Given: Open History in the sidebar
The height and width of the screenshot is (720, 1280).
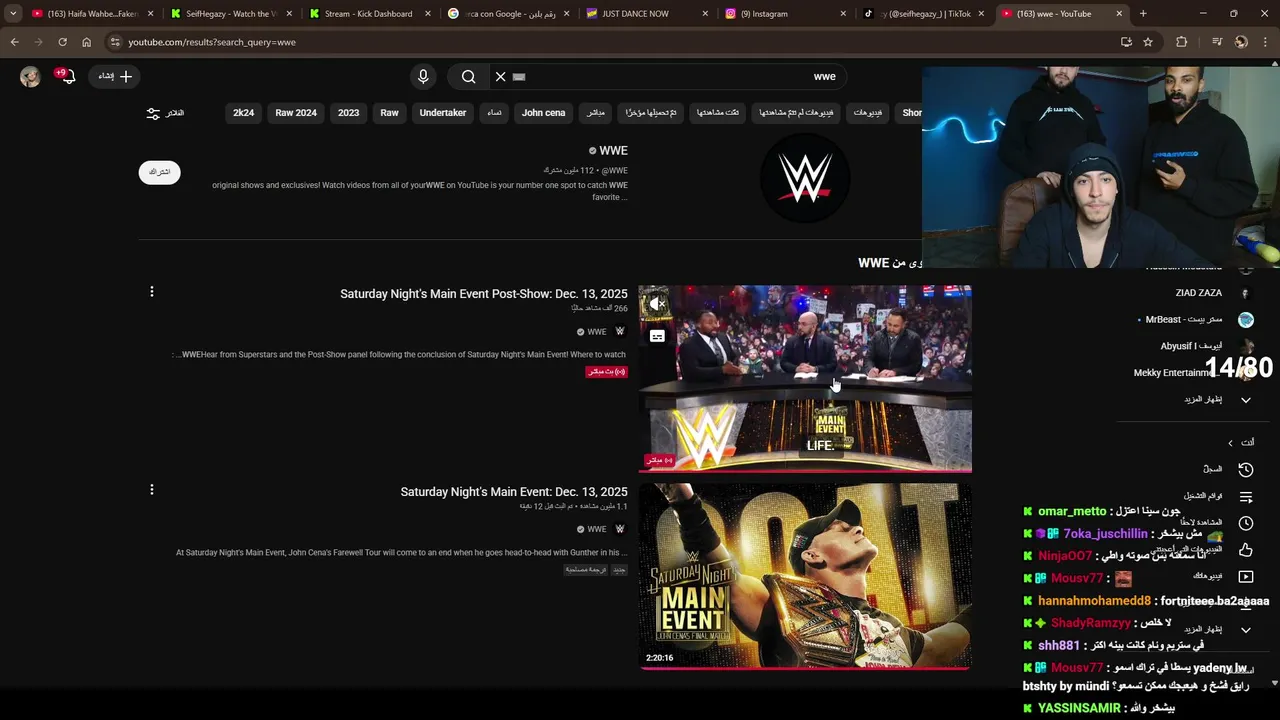Looking at the screenshot, I should pos(1246,469).
